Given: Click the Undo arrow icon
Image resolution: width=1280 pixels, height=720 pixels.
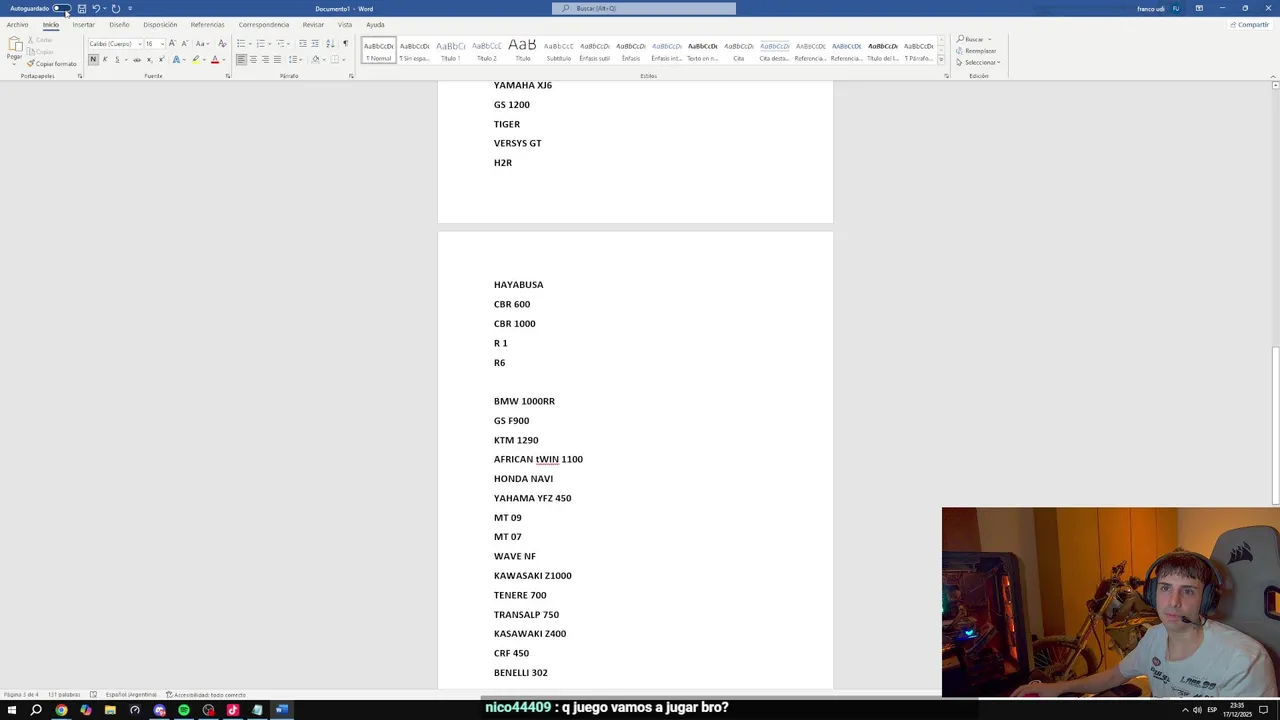Looking at the screenshot, I should tap(96, 8).
